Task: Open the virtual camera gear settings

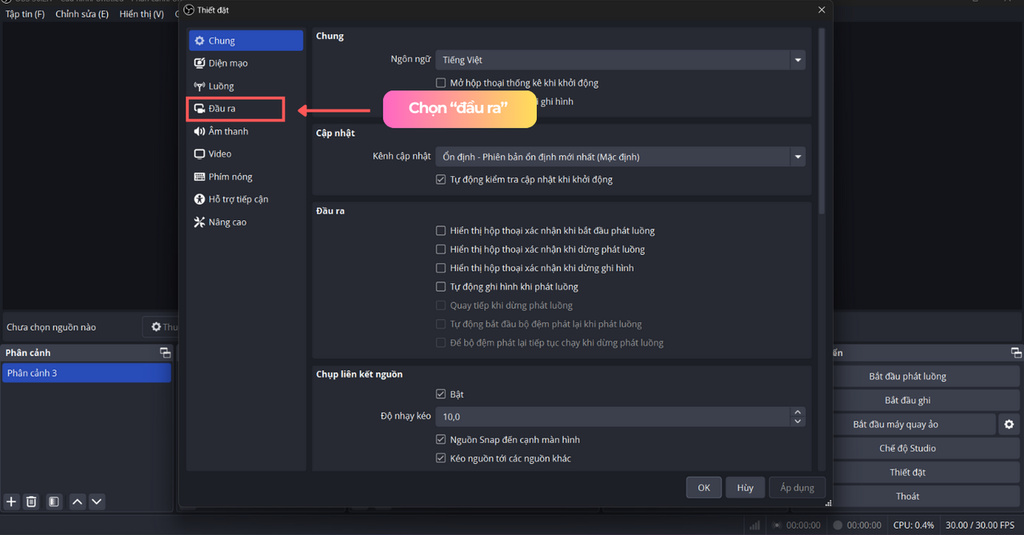Action: point(1009,425)
